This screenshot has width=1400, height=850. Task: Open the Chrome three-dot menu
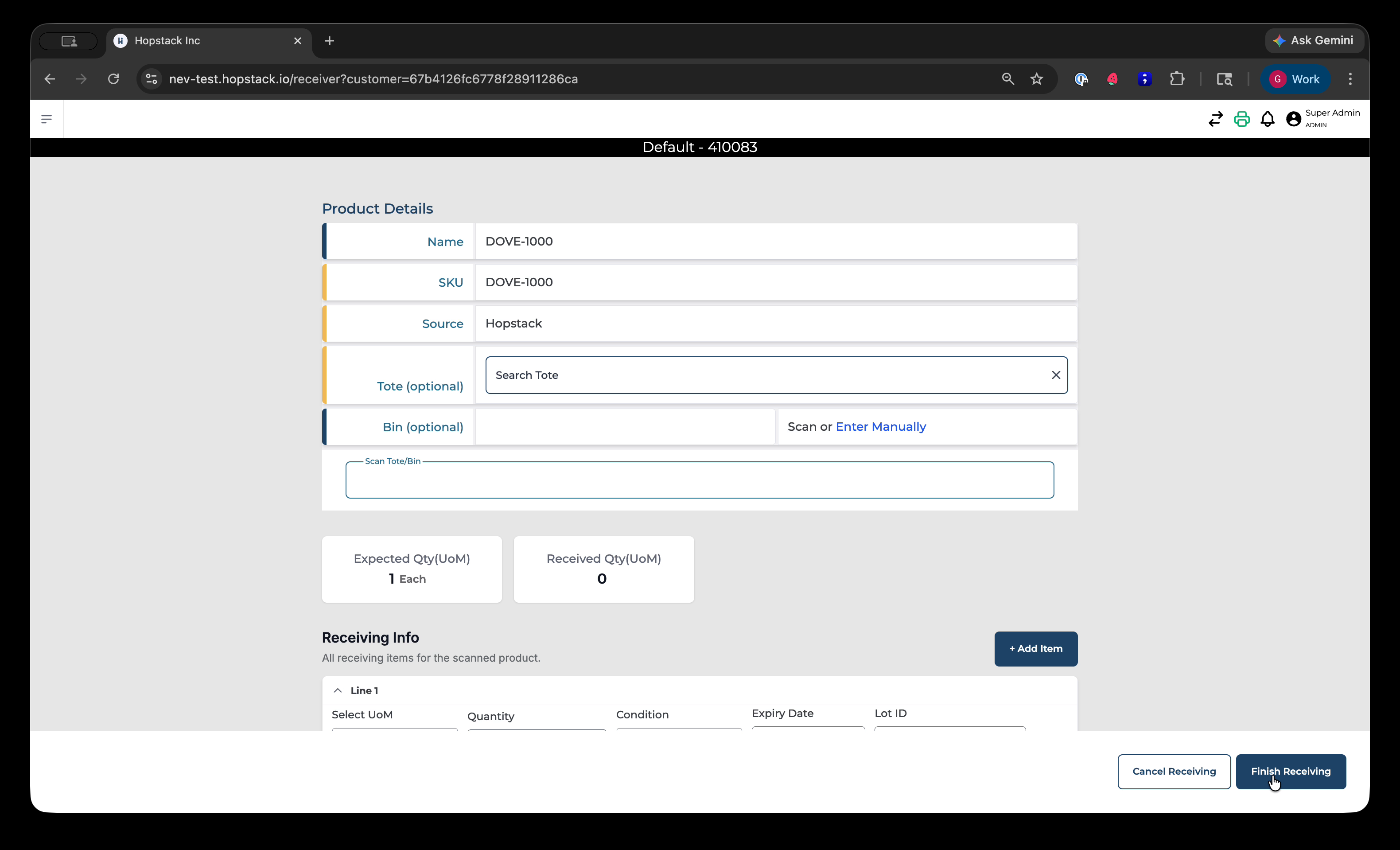(x=1350, y=79)
